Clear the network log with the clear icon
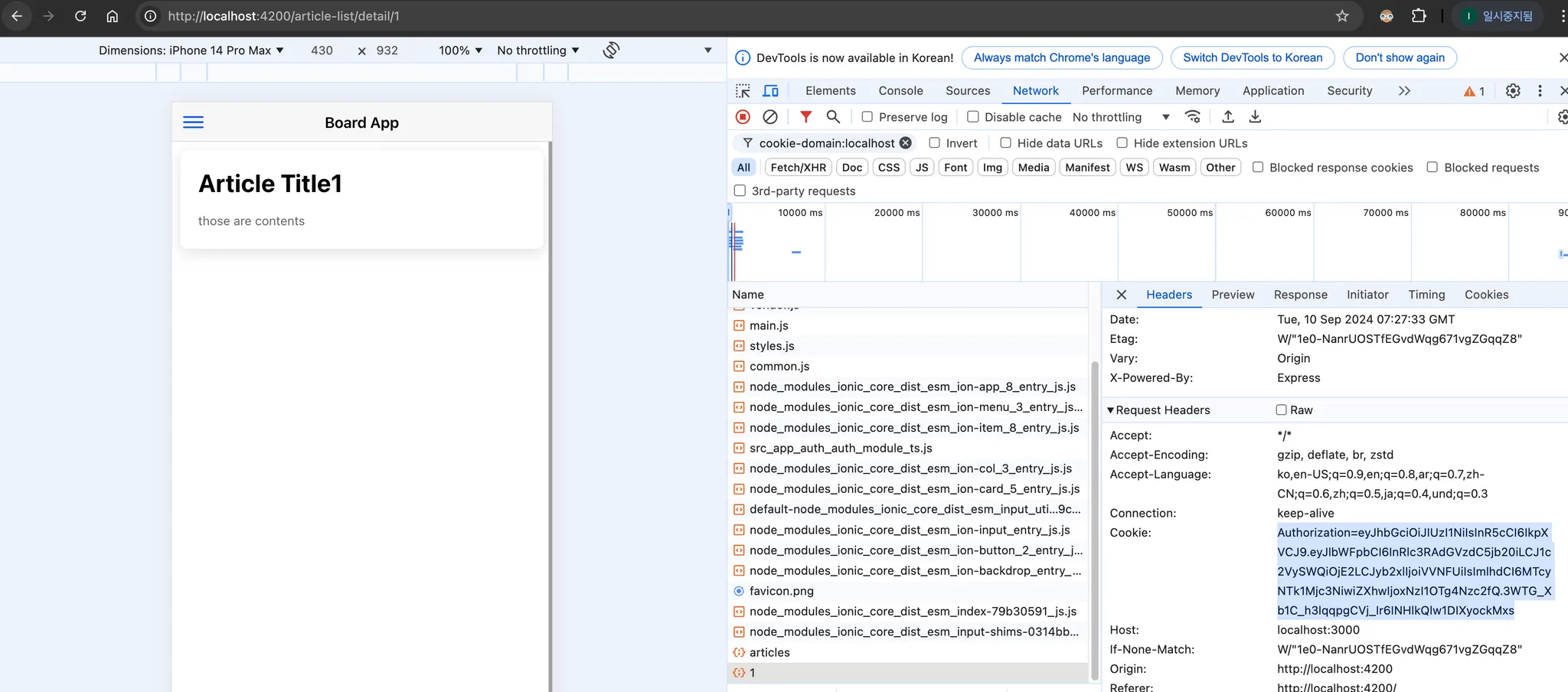Image resolution: width=1568 pixels, height=692 pixels. 770,117
